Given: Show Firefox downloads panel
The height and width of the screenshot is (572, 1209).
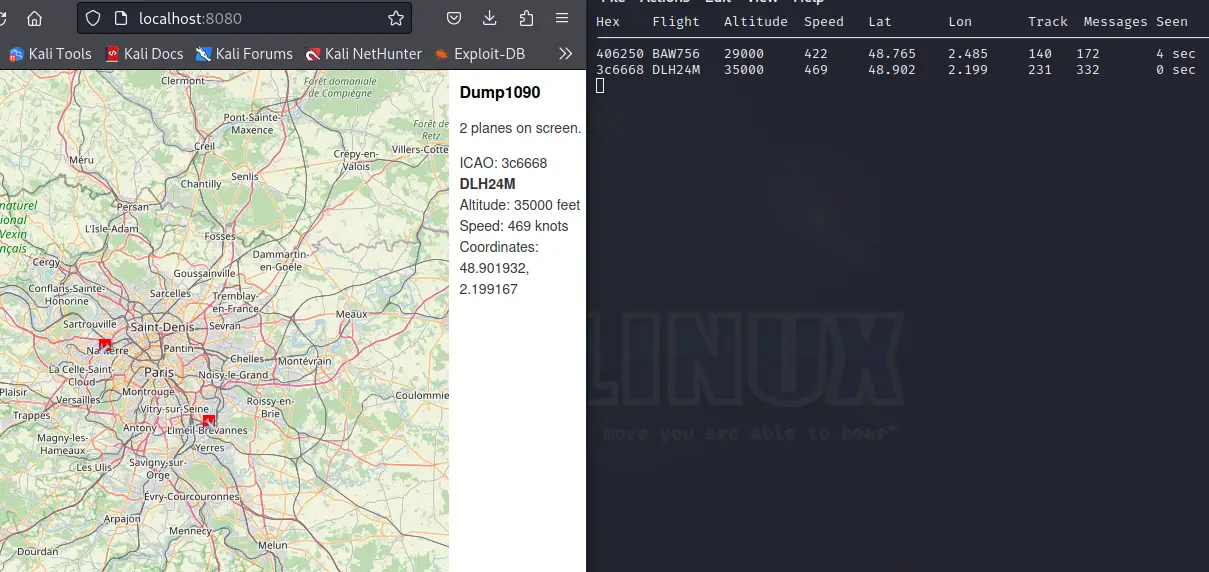Looking at the screenshot, I should point(489,18).
